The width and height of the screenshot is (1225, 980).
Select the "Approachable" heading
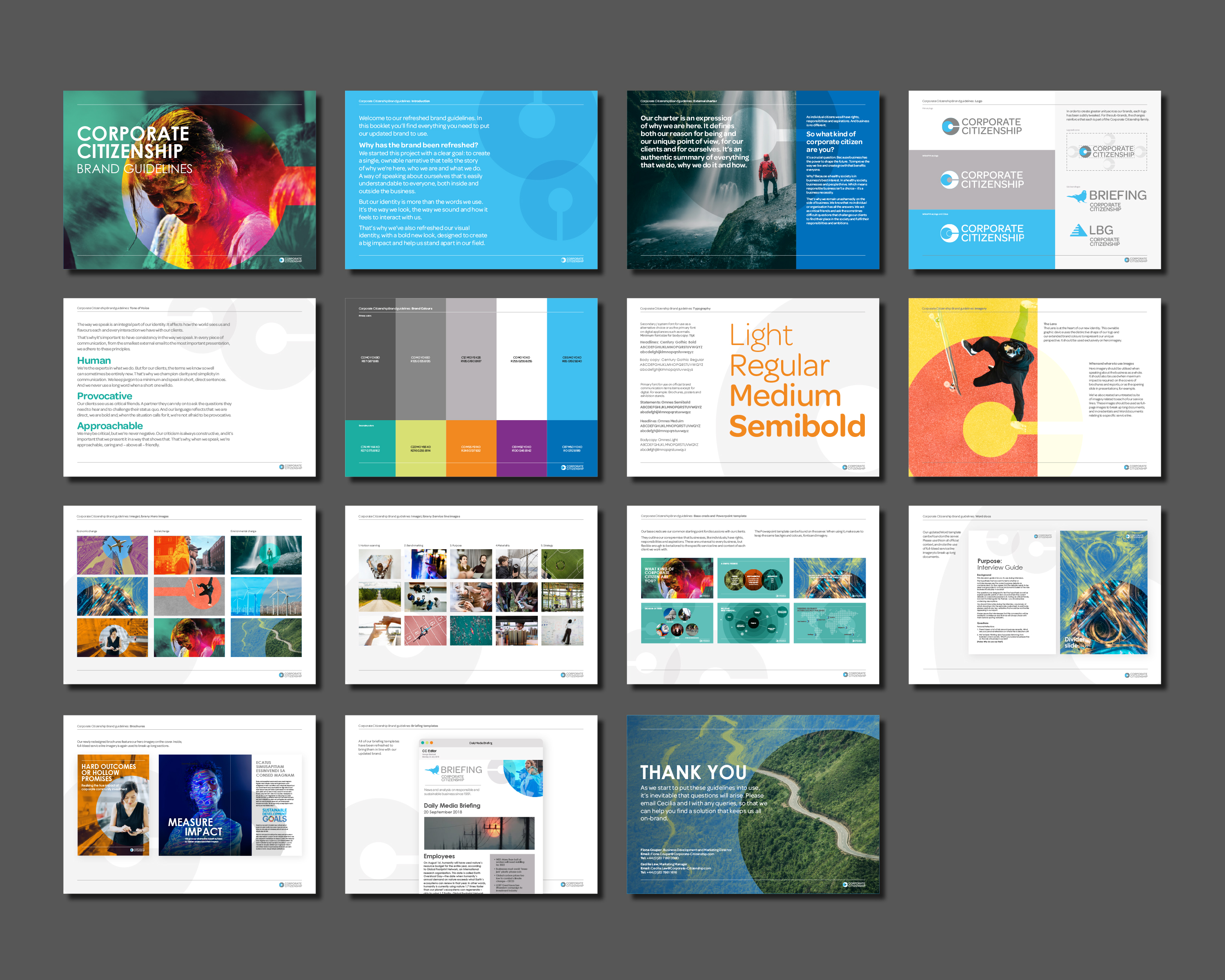pyautogui.click(x=110, y=425)
